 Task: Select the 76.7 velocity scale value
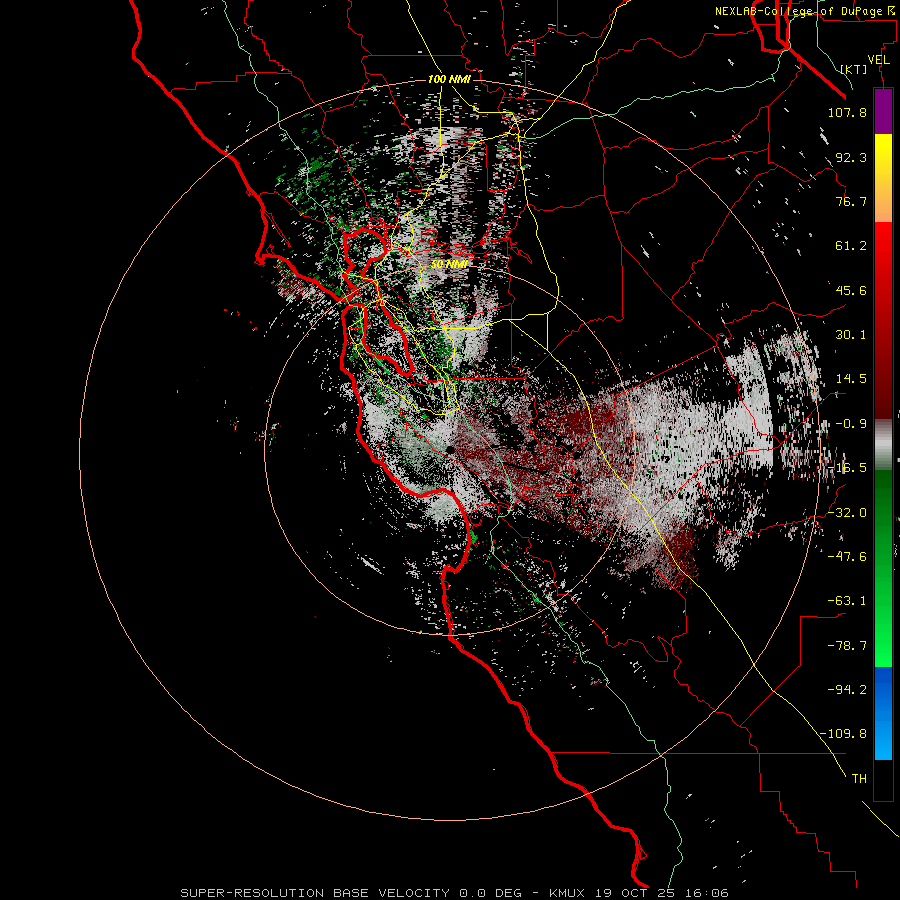click(851, 201)
